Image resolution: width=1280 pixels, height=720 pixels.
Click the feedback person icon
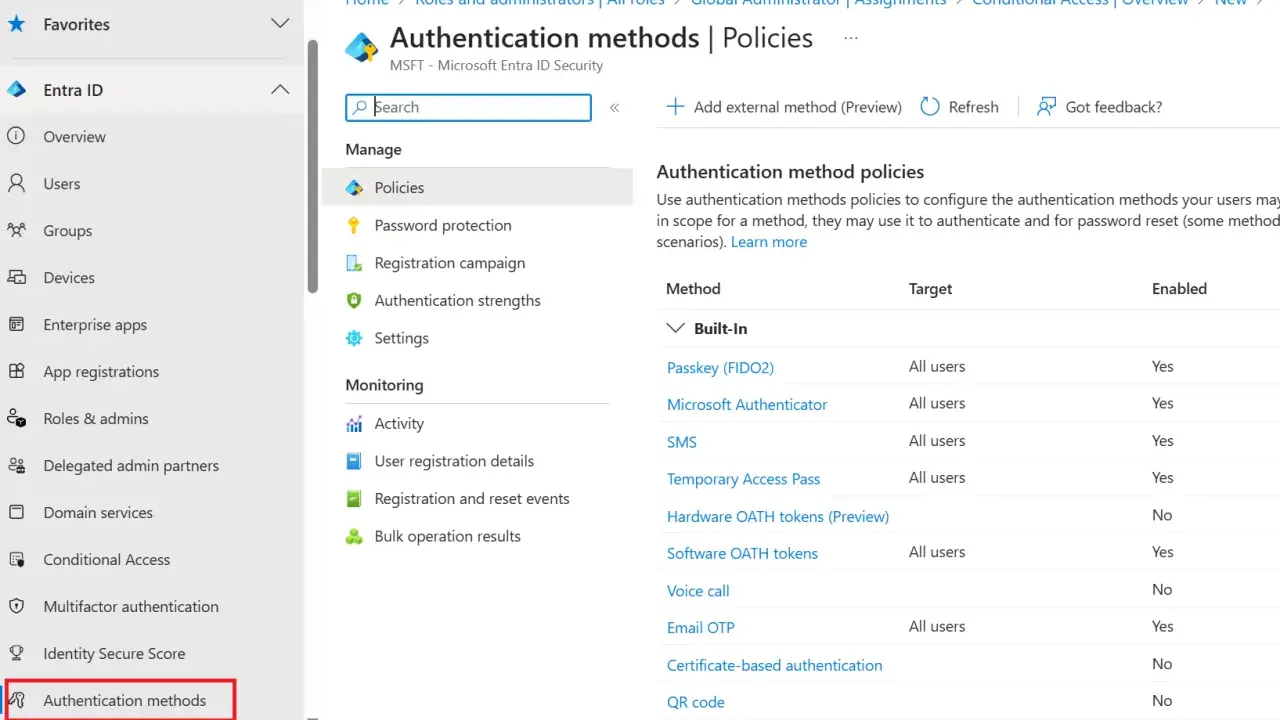click(x=1046, y=107)
